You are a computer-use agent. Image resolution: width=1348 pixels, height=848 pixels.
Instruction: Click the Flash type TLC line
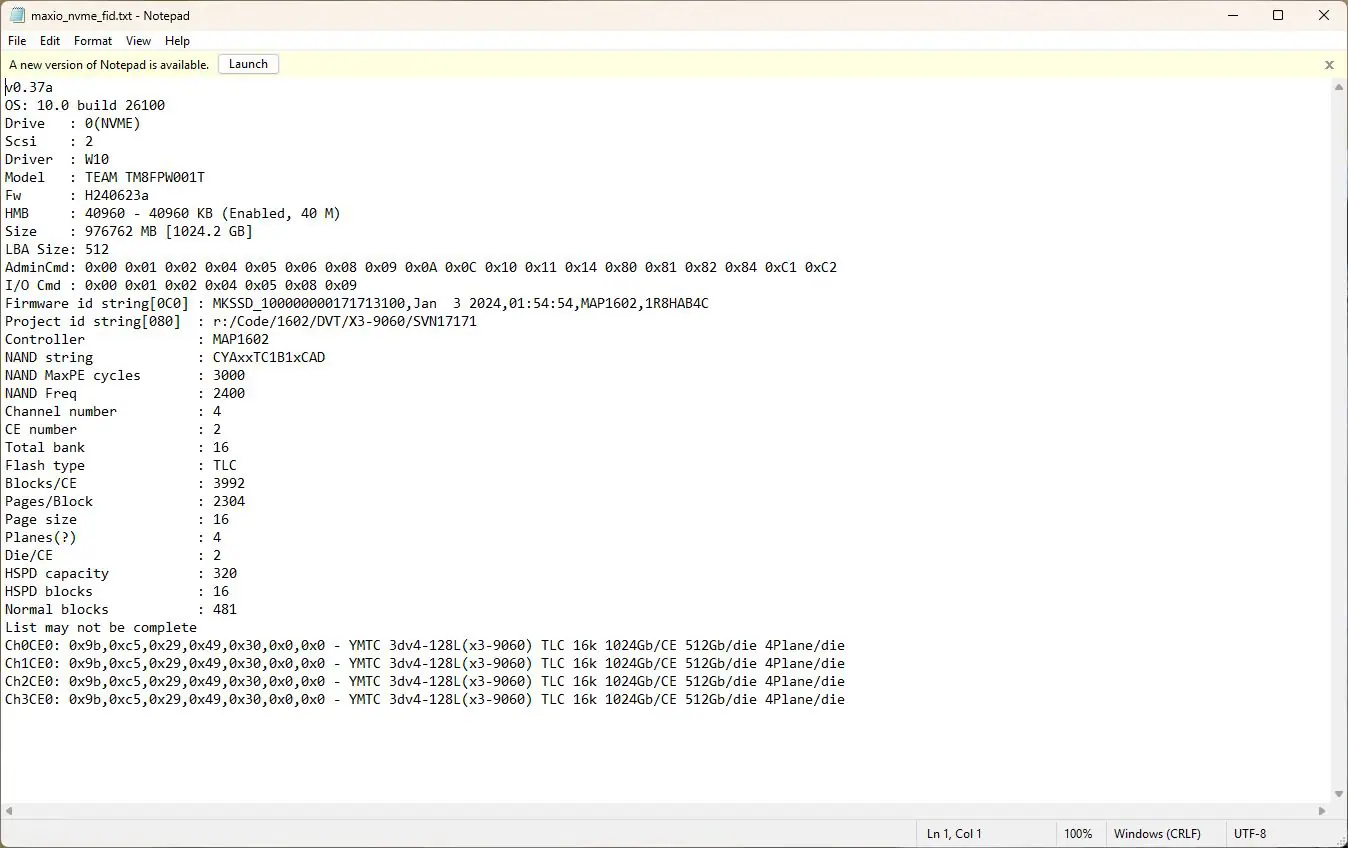coord(121,465)
